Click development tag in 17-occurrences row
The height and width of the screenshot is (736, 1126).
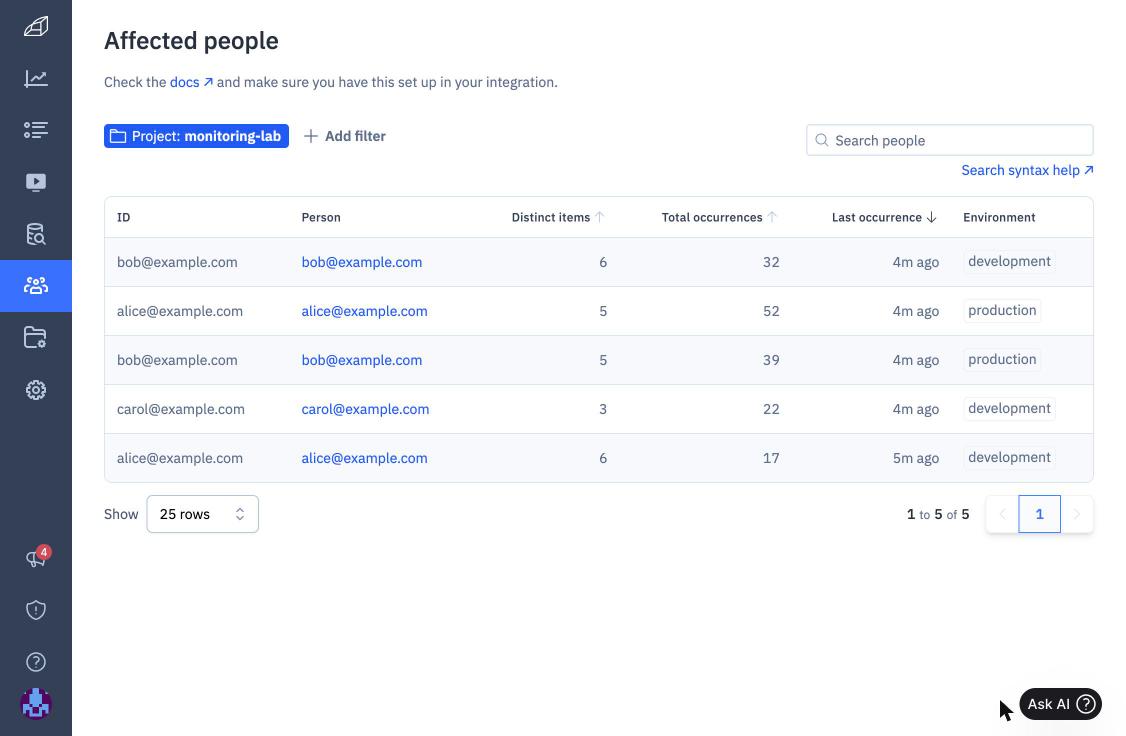[1009, 457]
